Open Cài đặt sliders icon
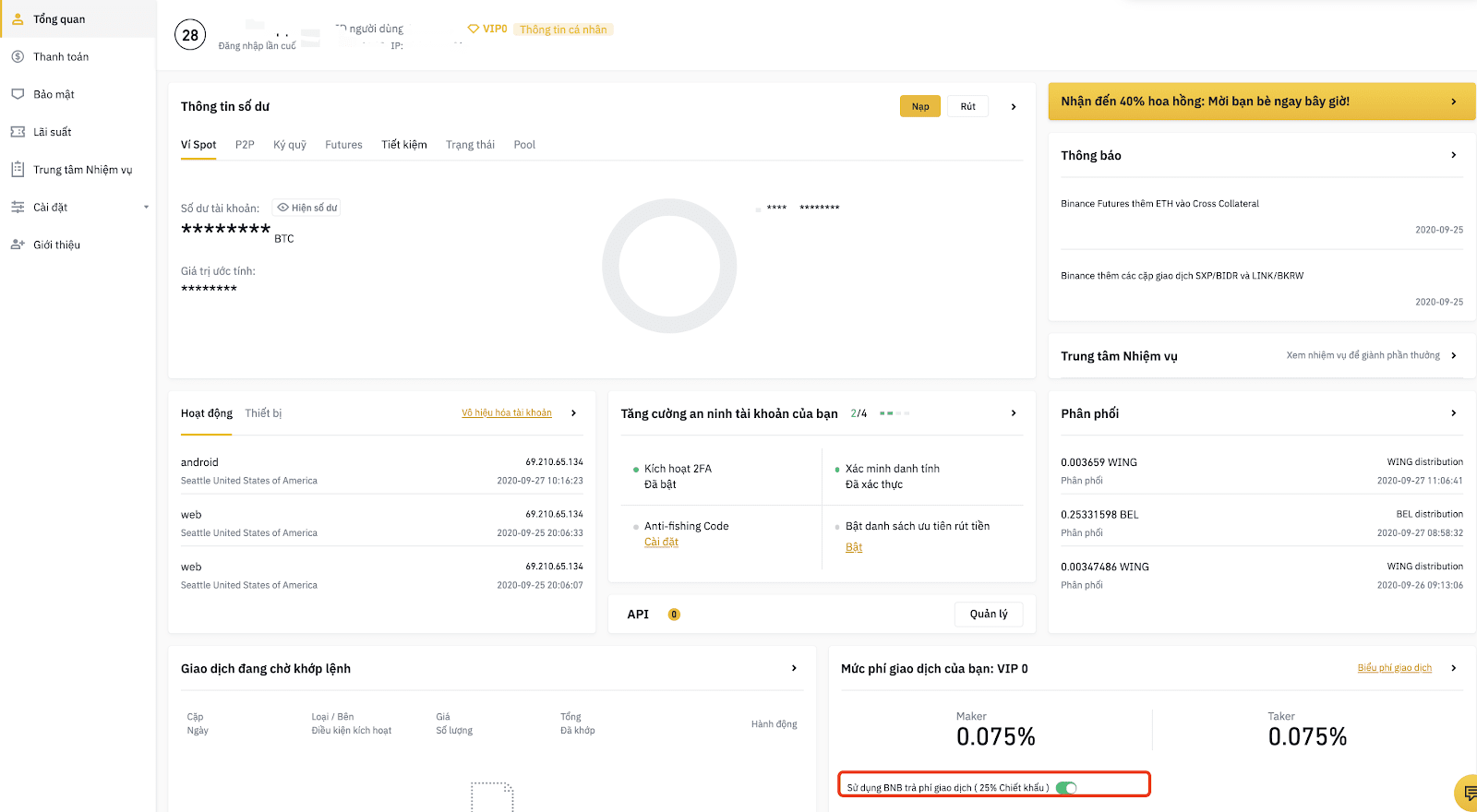 coord(18,207)
